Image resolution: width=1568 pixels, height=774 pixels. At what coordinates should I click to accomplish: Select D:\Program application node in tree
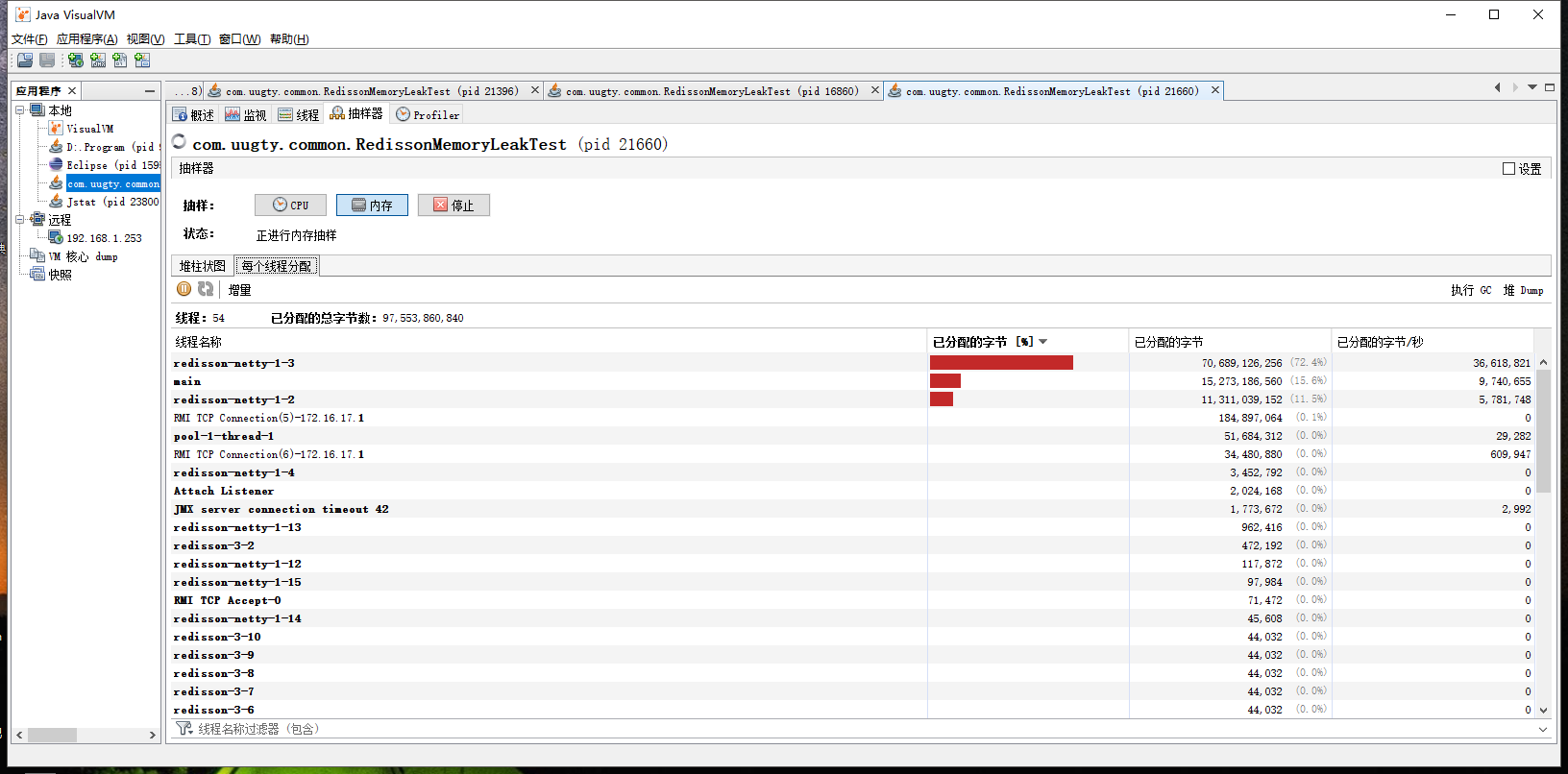(x=105, y=147)
